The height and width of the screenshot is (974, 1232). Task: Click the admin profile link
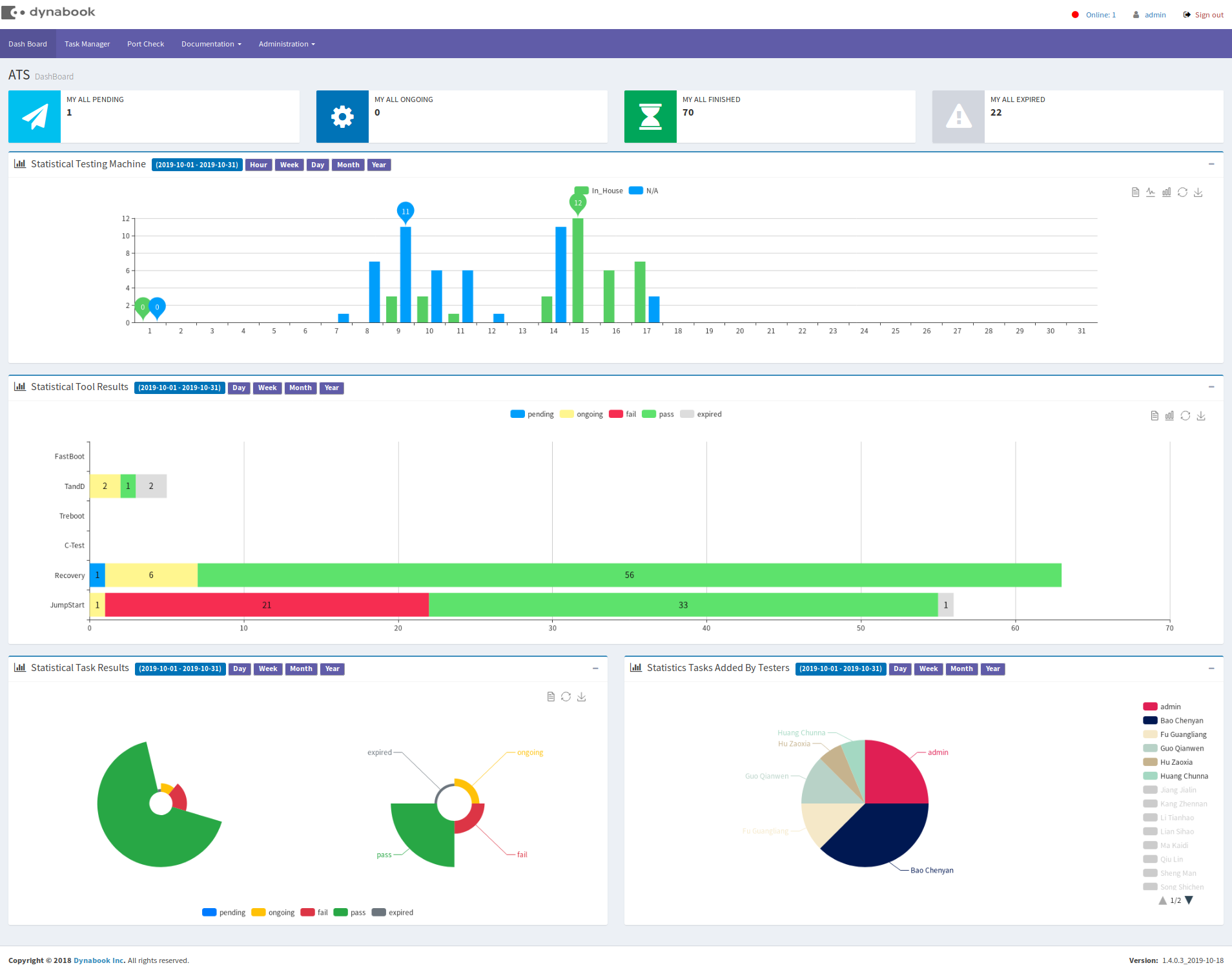pyautogui.click(x=1155, y=15)
